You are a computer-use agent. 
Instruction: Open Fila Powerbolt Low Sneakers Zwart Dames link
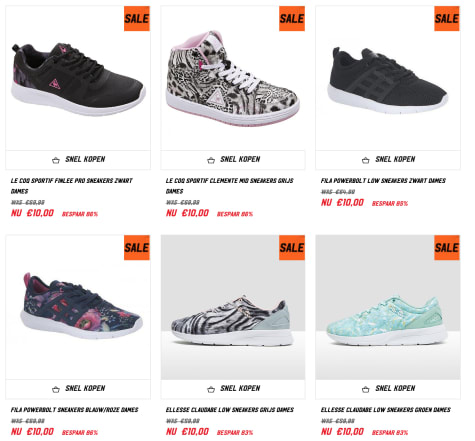383,180
